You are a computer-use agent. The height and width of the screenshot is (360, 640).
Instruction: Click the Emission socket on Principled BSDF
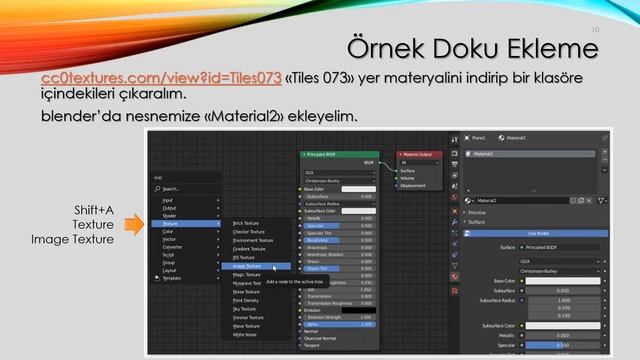click(300, 310)
